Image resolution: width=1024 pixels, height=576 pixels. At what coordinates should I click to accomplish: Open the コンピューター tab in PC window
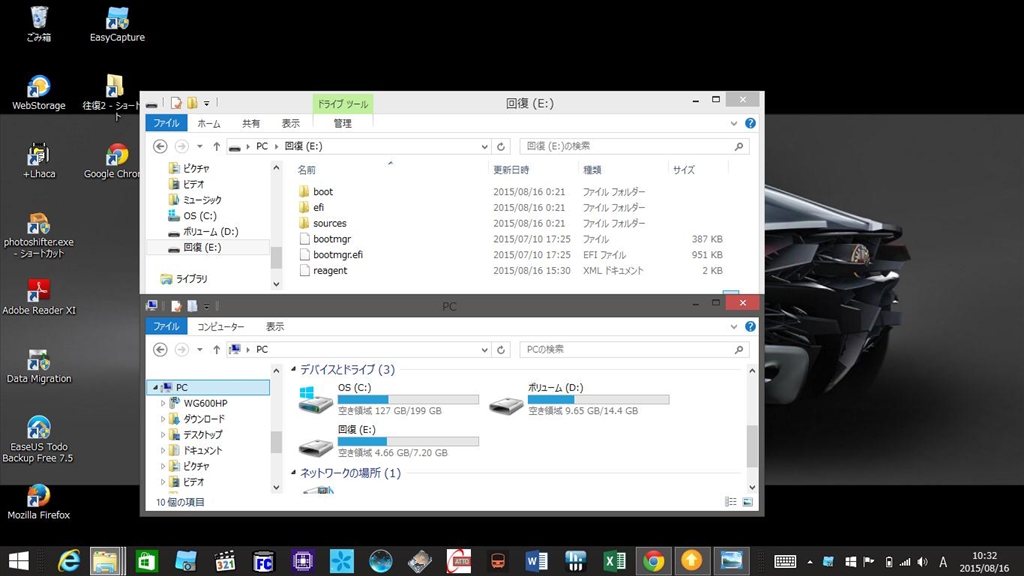221,327
